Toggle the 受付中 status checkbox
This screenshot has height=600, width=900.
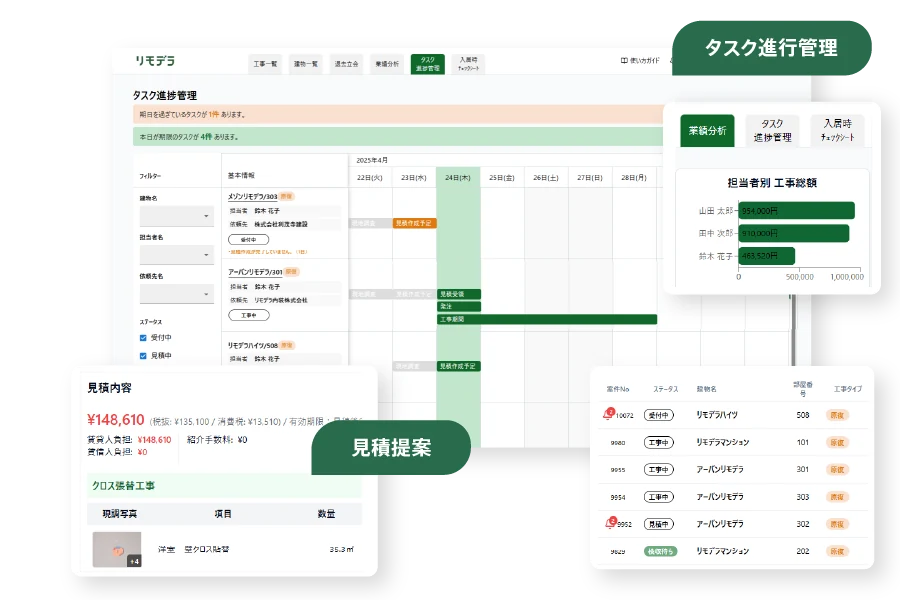(x=143, y=338)
